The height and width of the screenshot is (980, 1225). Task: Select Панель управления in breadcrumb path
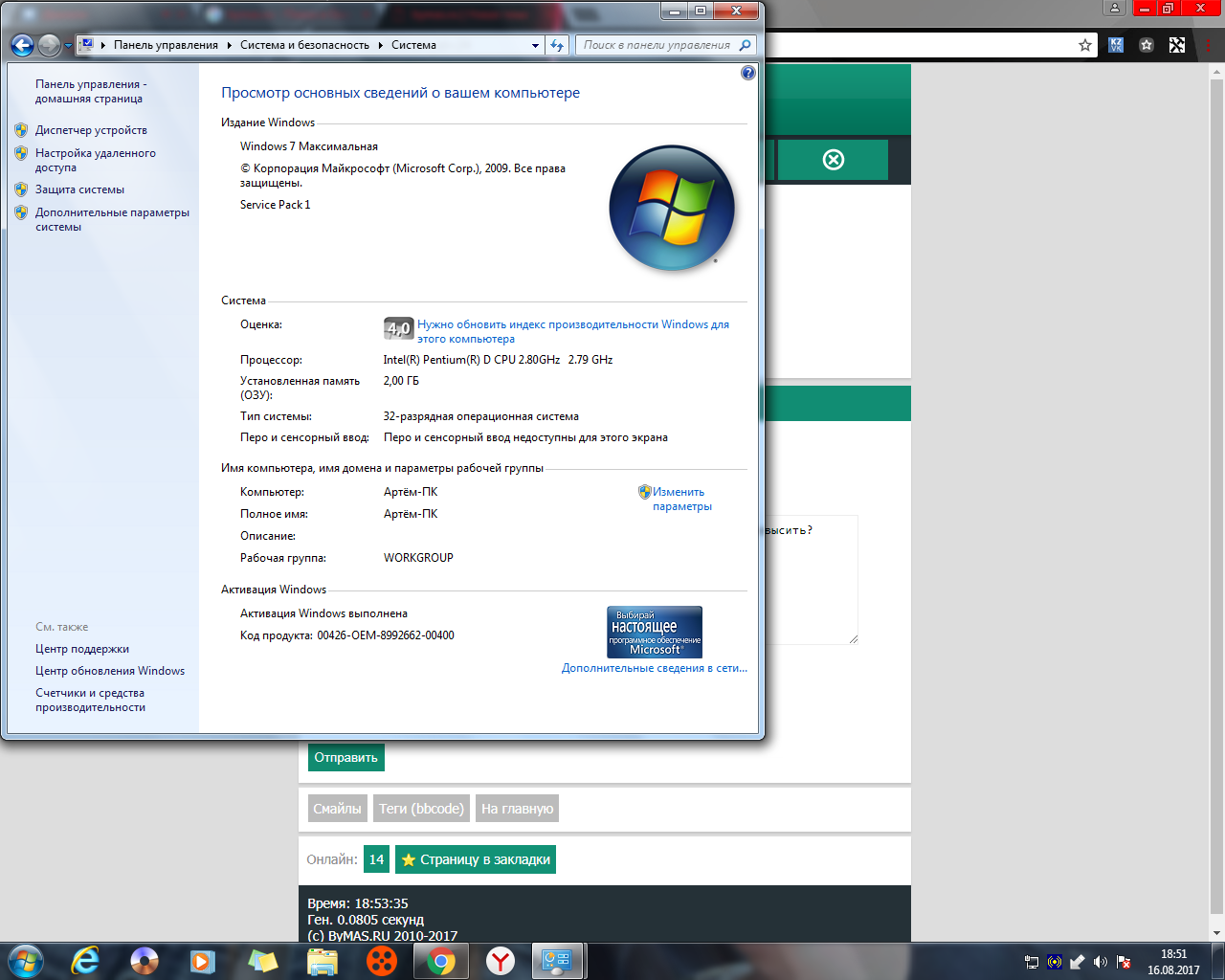coord(166,45)
